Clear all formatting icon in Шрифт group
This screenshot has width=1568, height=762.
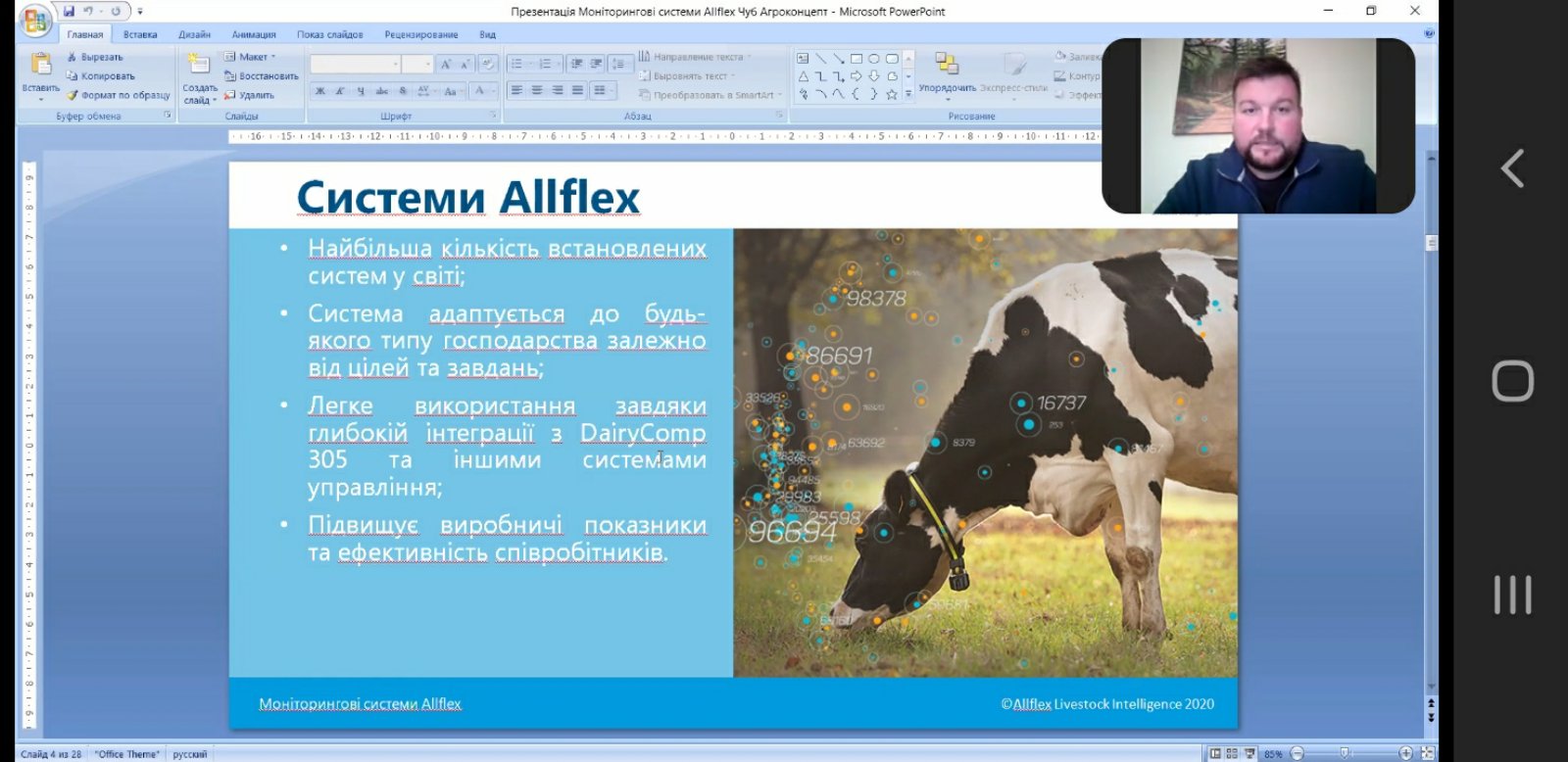[487, 65]
